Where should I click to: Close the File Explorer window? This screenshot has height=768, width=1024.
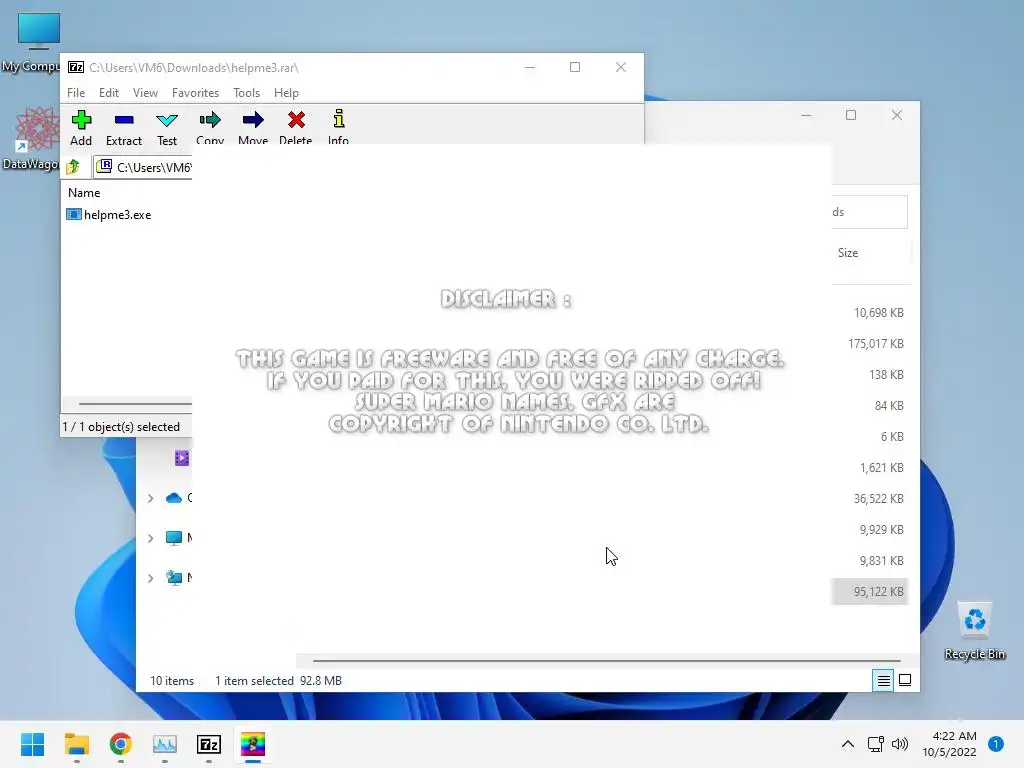coord(897,116)
